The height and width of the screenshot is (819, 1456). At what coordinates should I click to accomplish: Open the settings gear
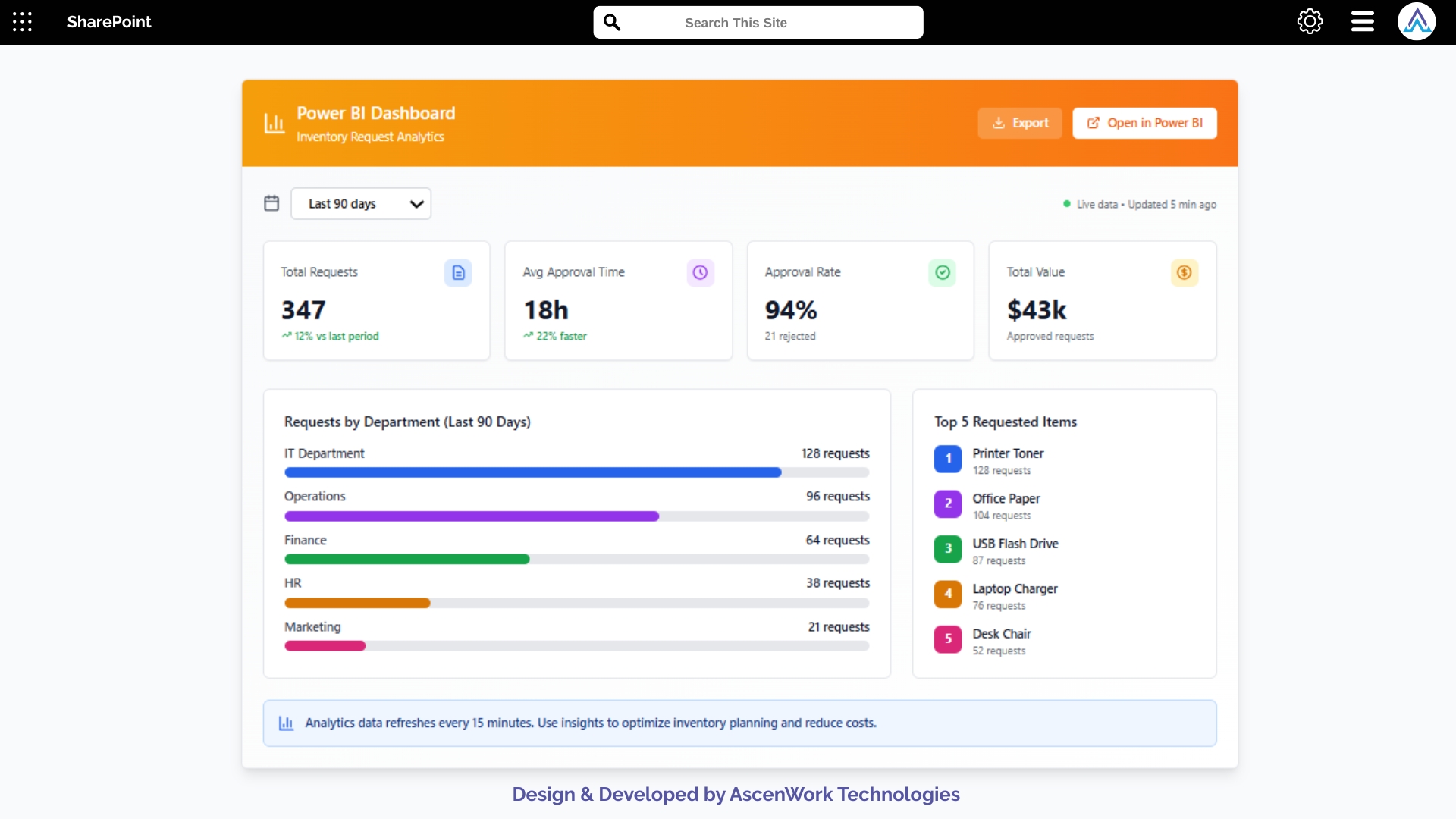click(1310, 21)
